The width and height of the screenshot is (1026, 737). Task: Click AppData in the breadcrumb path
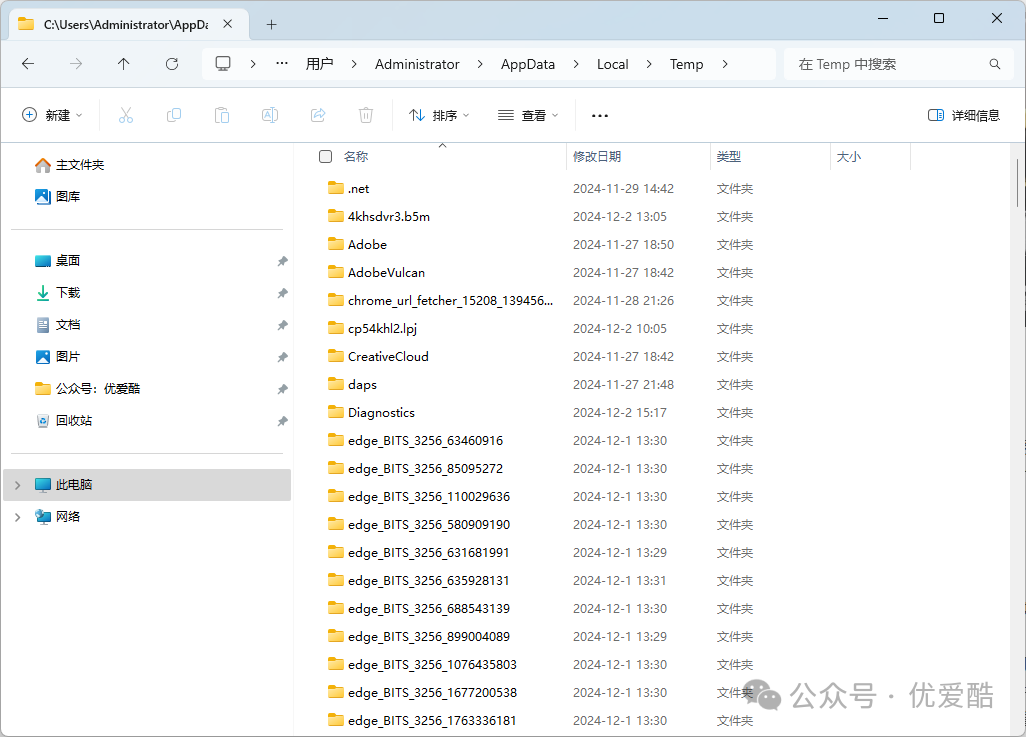[528, 64]
